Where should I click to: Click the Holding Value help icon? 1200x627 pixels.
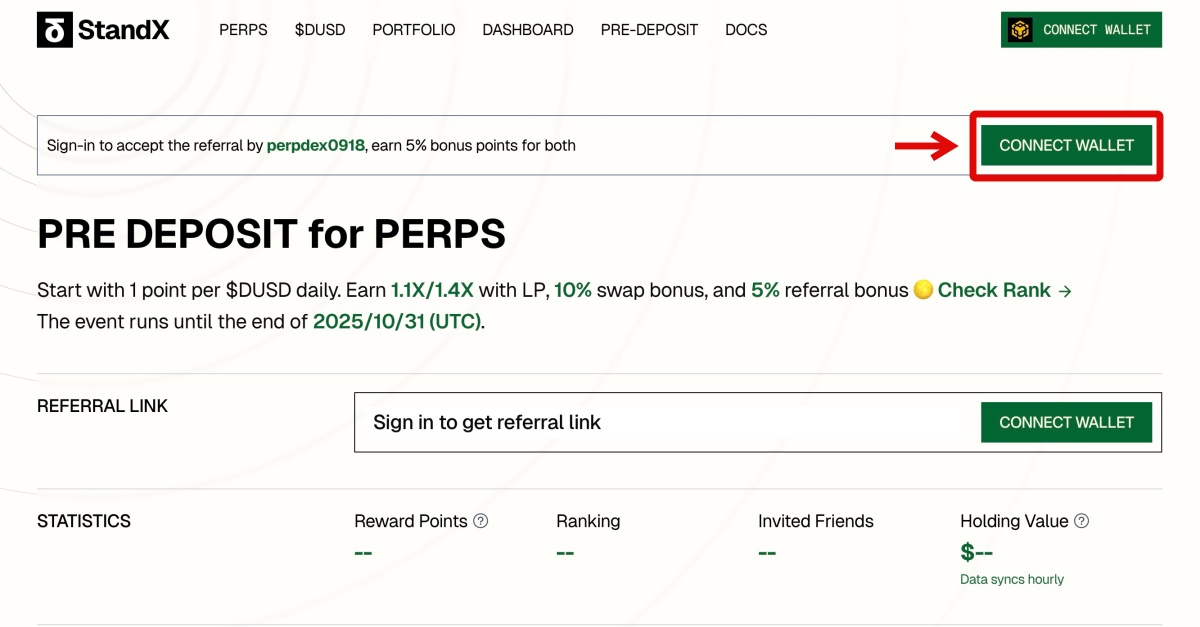pos(1081,521)
